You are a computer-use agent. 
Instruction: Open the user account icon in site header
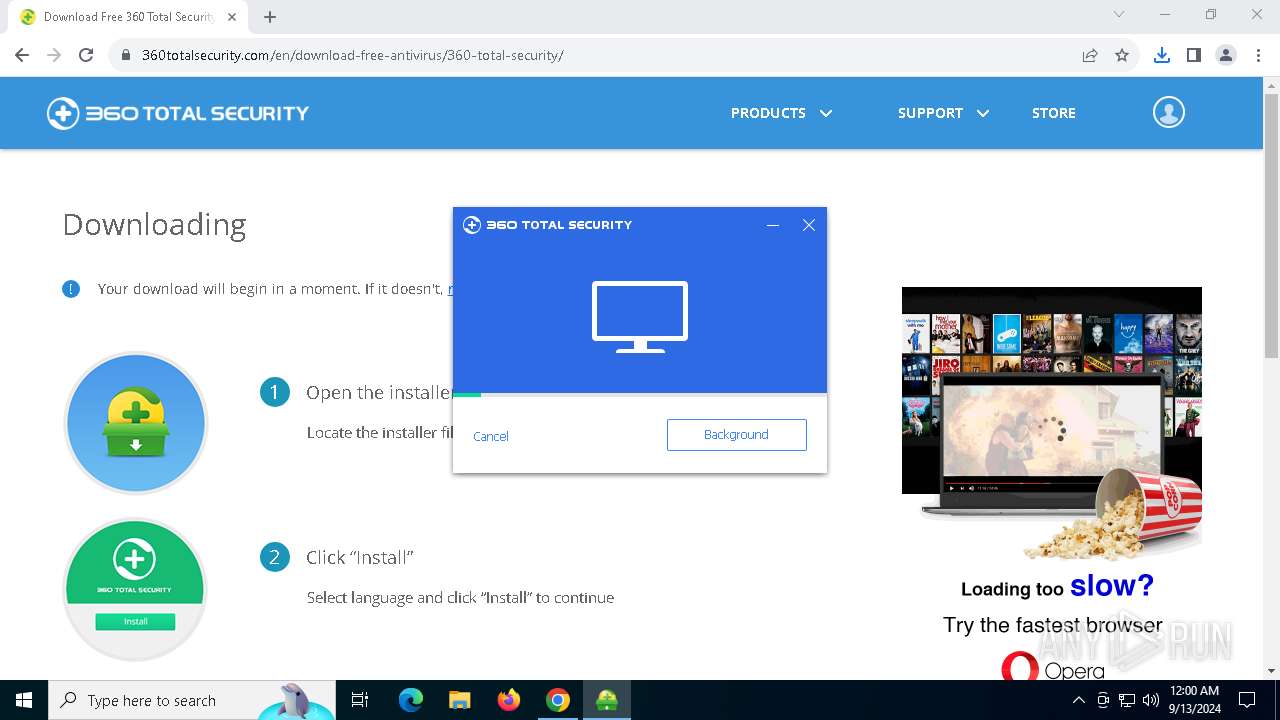click(1169, 112)
